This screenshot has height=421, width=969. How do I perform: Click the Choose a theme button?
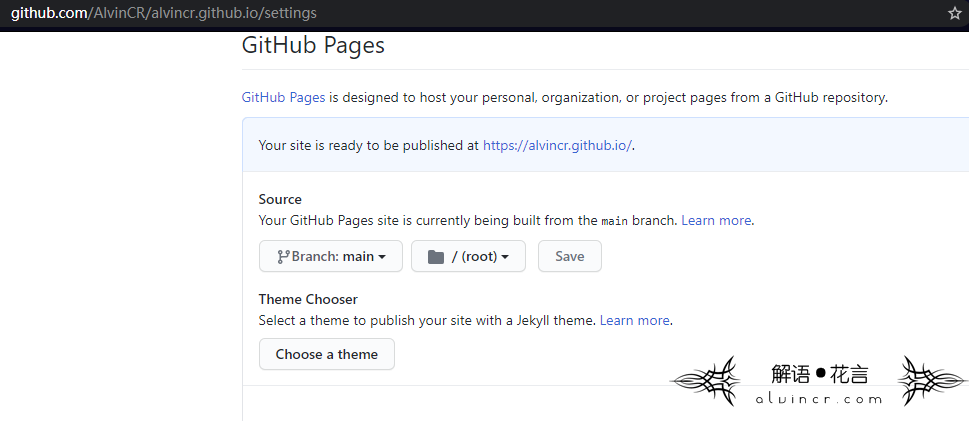click(x=326, y=354)
